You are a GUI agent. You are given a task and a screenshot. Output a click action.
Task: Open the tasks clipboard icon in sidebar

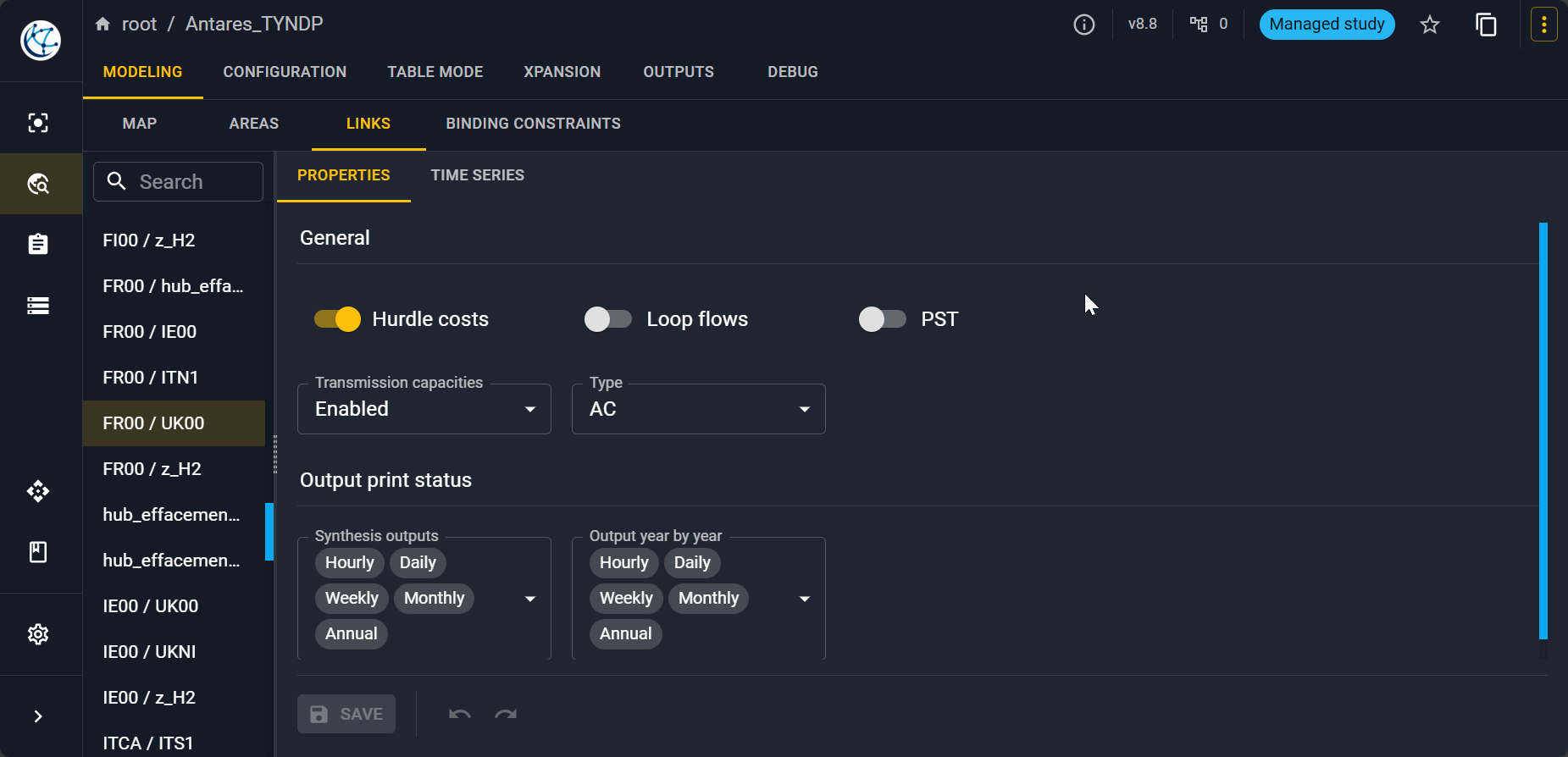[38, 245]
